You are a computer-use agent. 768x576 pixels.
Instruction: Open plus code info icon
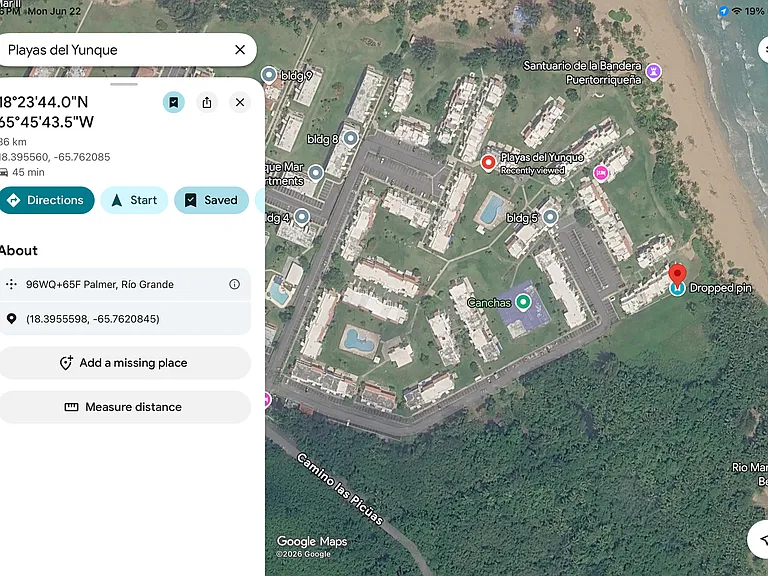(235, 284)
